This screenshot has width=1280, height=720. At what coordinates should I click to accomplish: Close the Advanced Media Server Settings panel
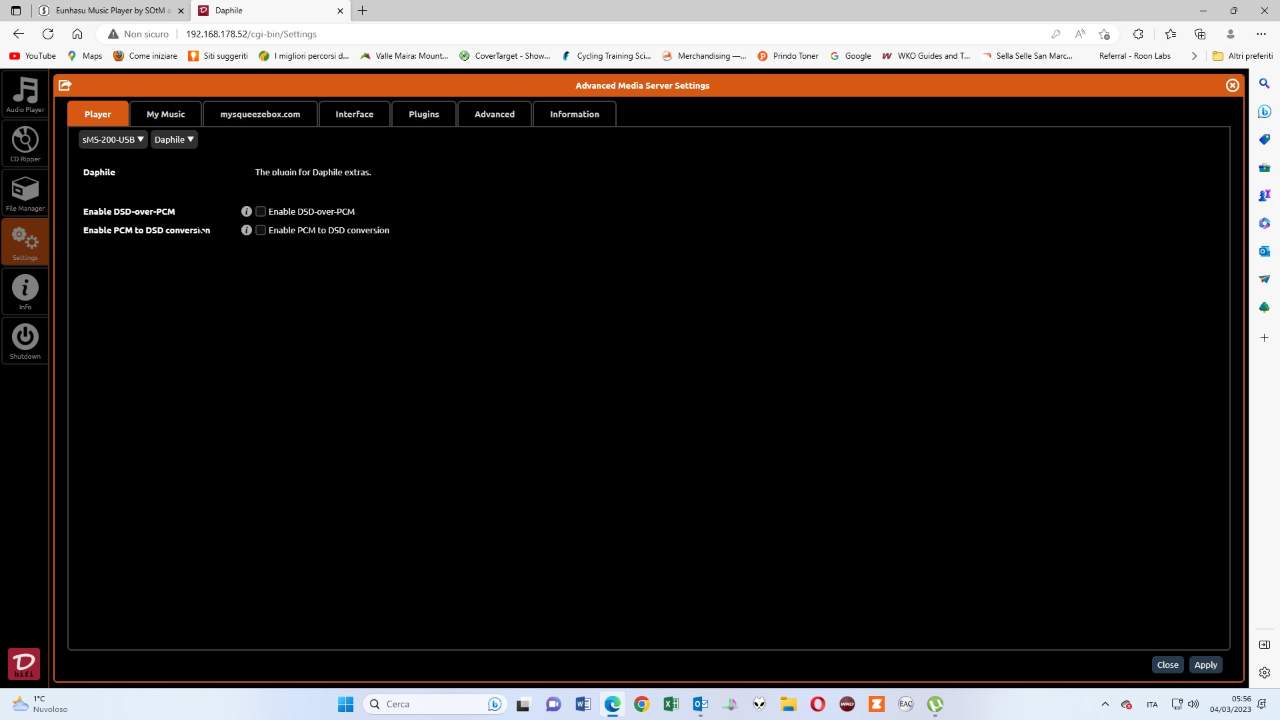tap(1232, 86)
